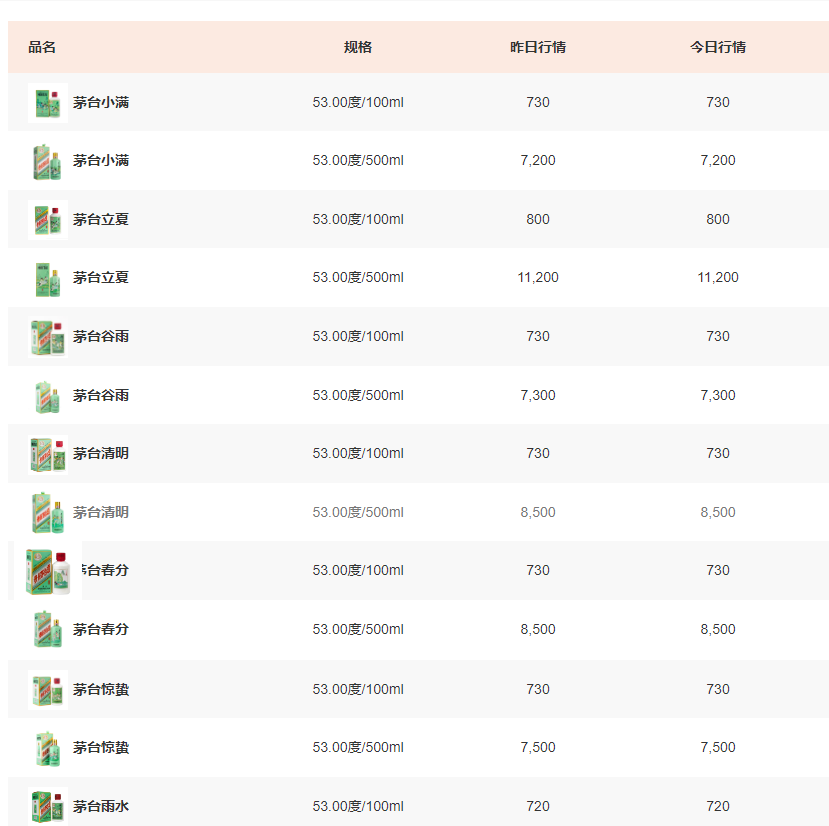Viewport: 829px width, 826px height.
Task: Click yesterday's 7,300 price for 茅台谷雨
Action: [x=538, y=396]
